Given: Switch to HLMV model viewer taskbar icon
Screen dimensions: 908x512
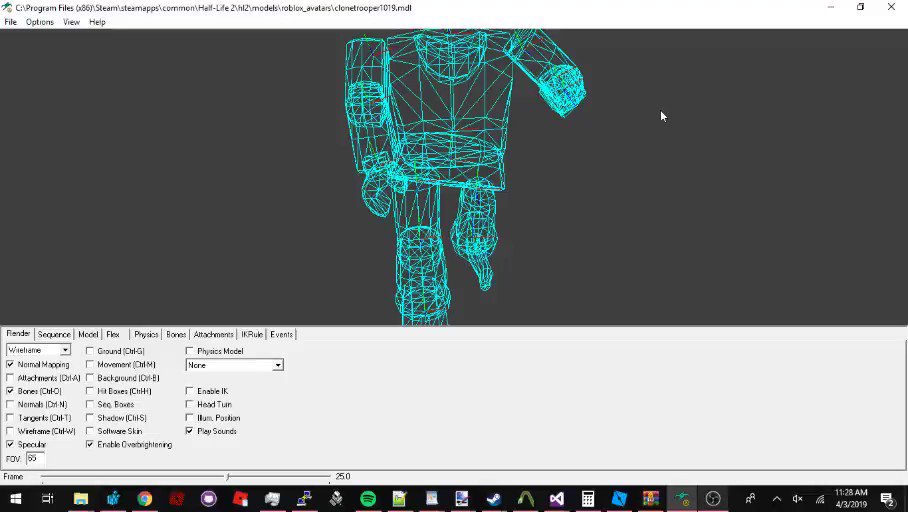Looking at the screenshot, I should (x=683, y=498).
